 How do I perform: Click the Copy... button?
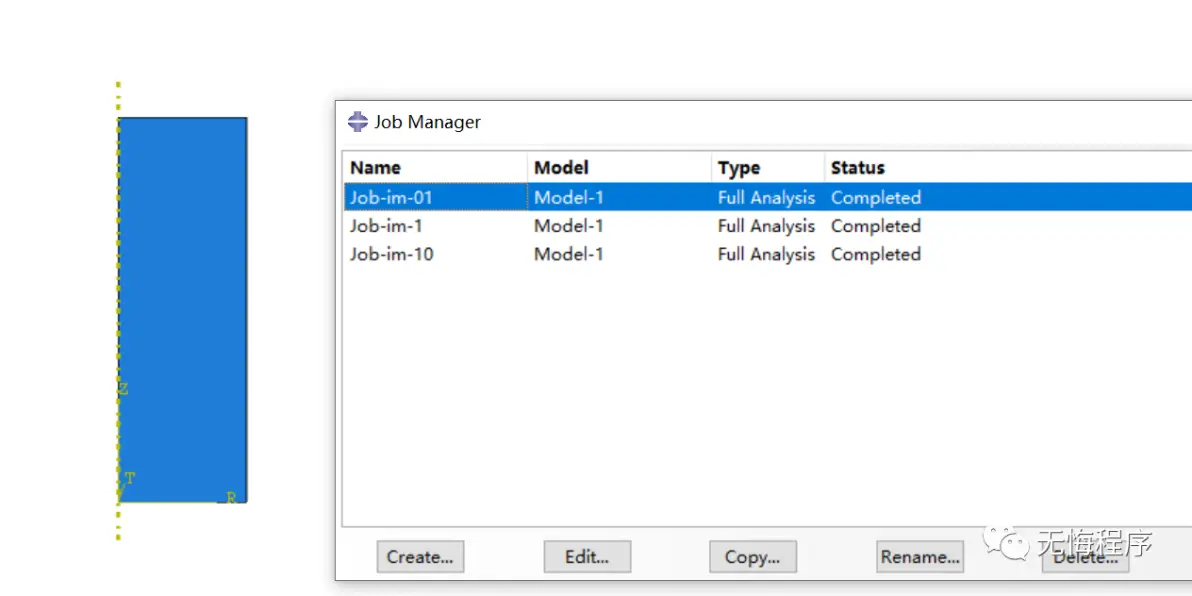click(x=752, y=557)
